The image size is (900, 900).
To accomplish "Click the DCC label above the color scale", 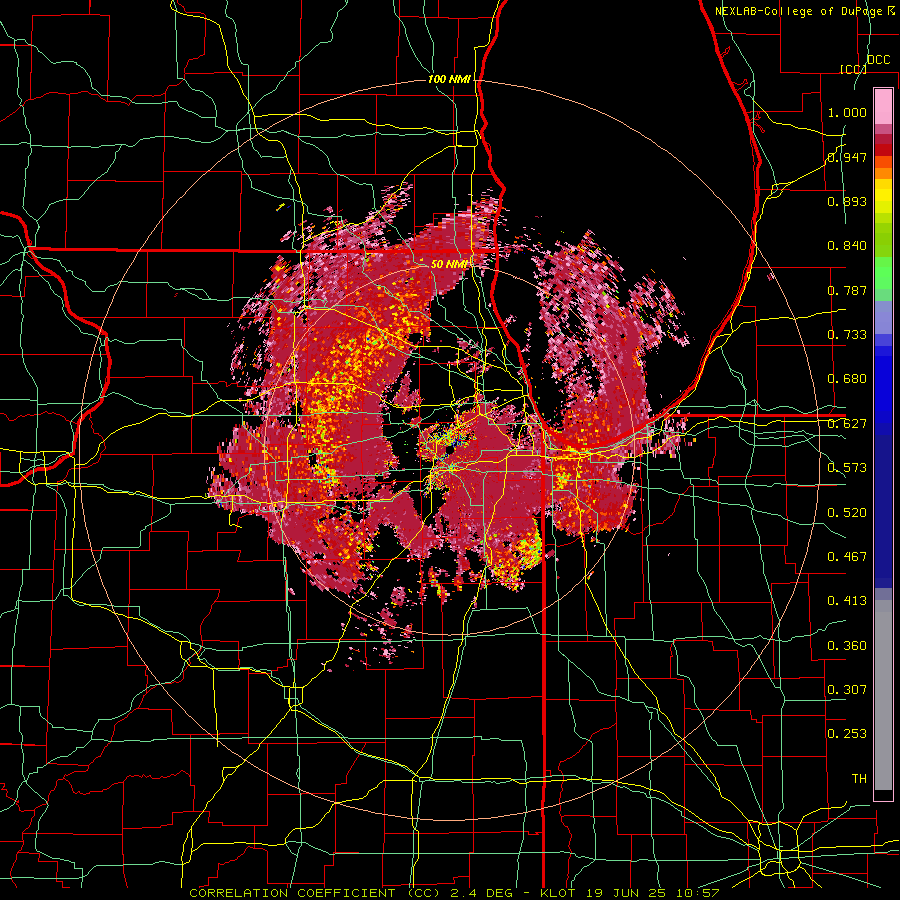I will click(x=878, y=60).
